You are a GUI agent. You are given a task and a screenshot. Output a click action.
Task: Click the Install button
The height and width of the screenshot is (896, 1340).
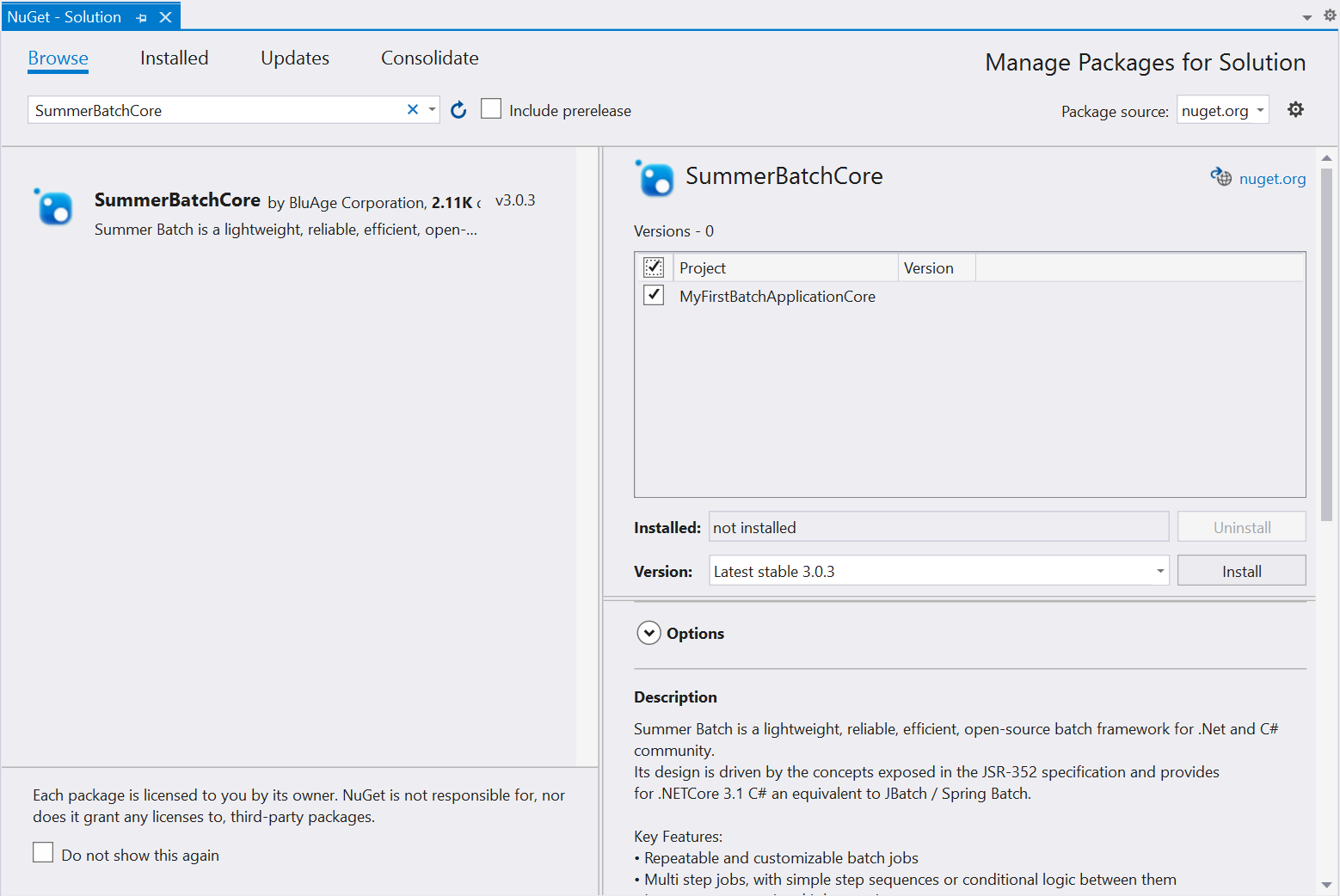point(1241,571)
